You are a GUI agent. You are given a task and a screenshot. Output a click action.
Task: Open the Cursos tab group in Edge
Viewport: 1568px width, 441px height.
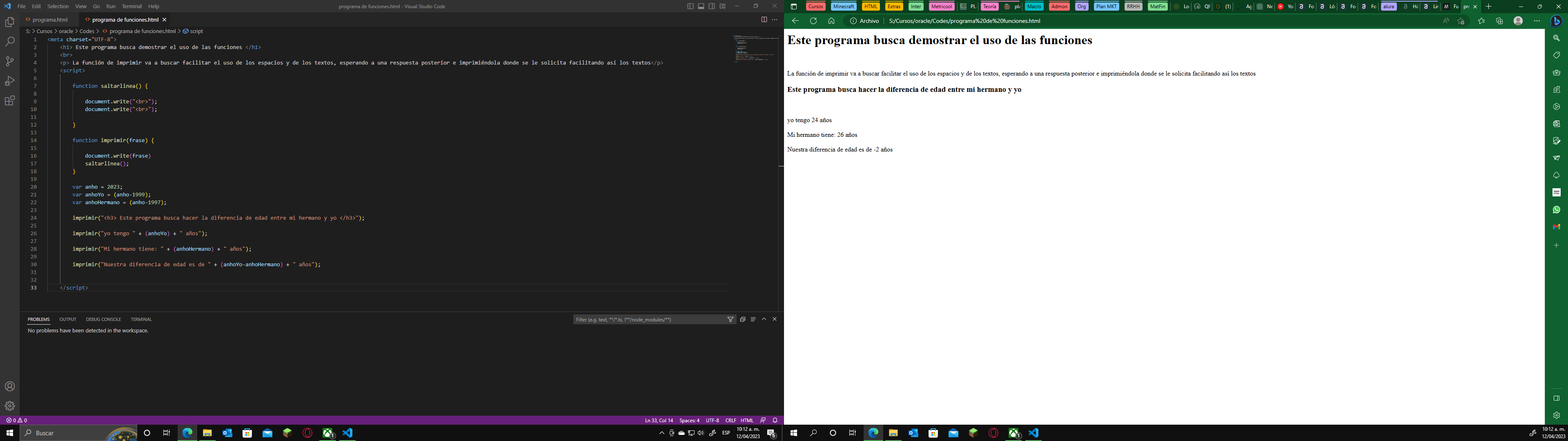(x=816, y=7)
